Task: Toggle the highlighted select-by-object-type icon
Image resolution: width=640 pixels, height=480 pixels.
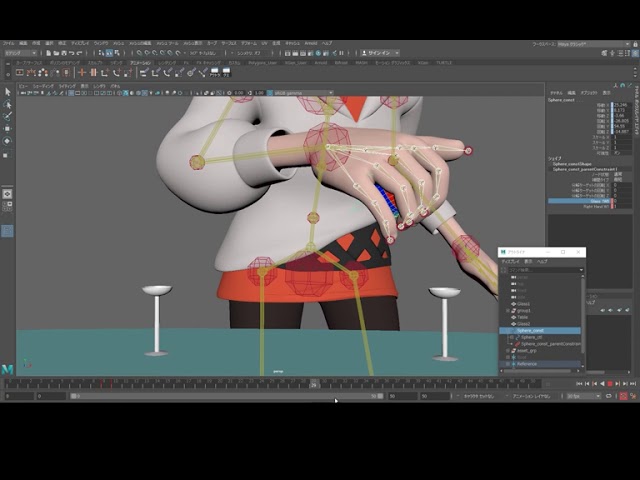Action: (109, 53)
